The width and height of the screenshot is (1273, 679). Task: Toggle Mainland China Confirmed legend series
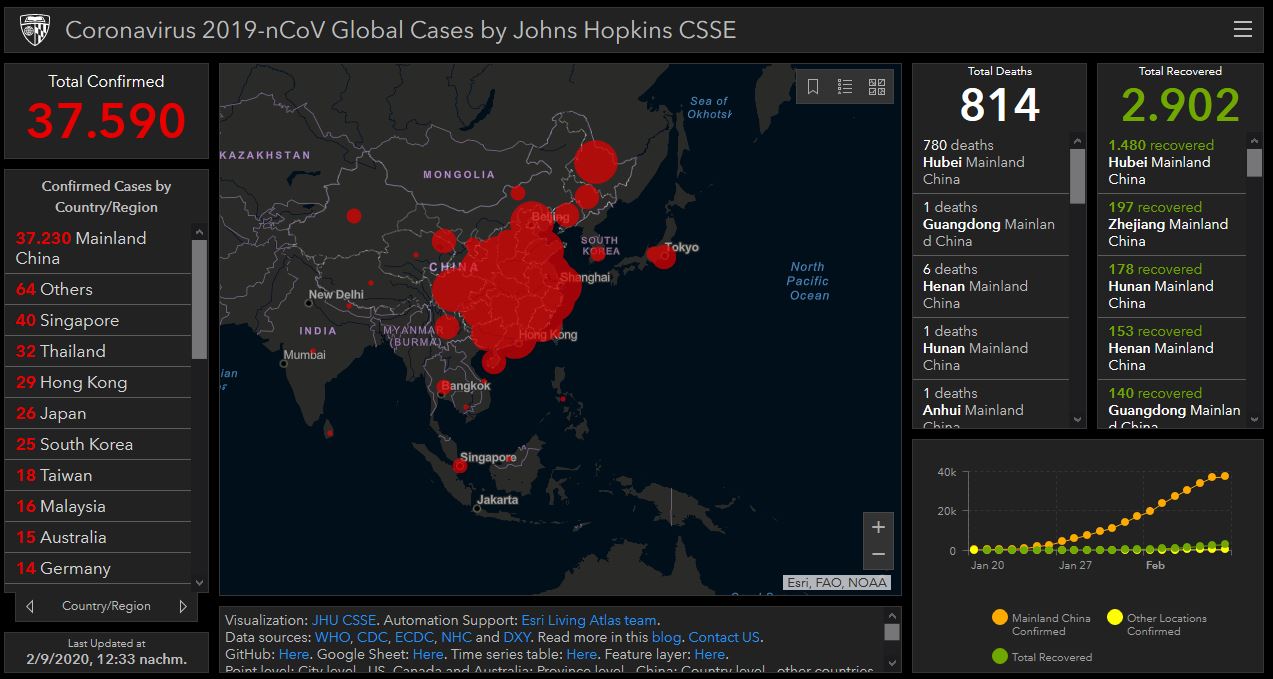click(1040, 624)
